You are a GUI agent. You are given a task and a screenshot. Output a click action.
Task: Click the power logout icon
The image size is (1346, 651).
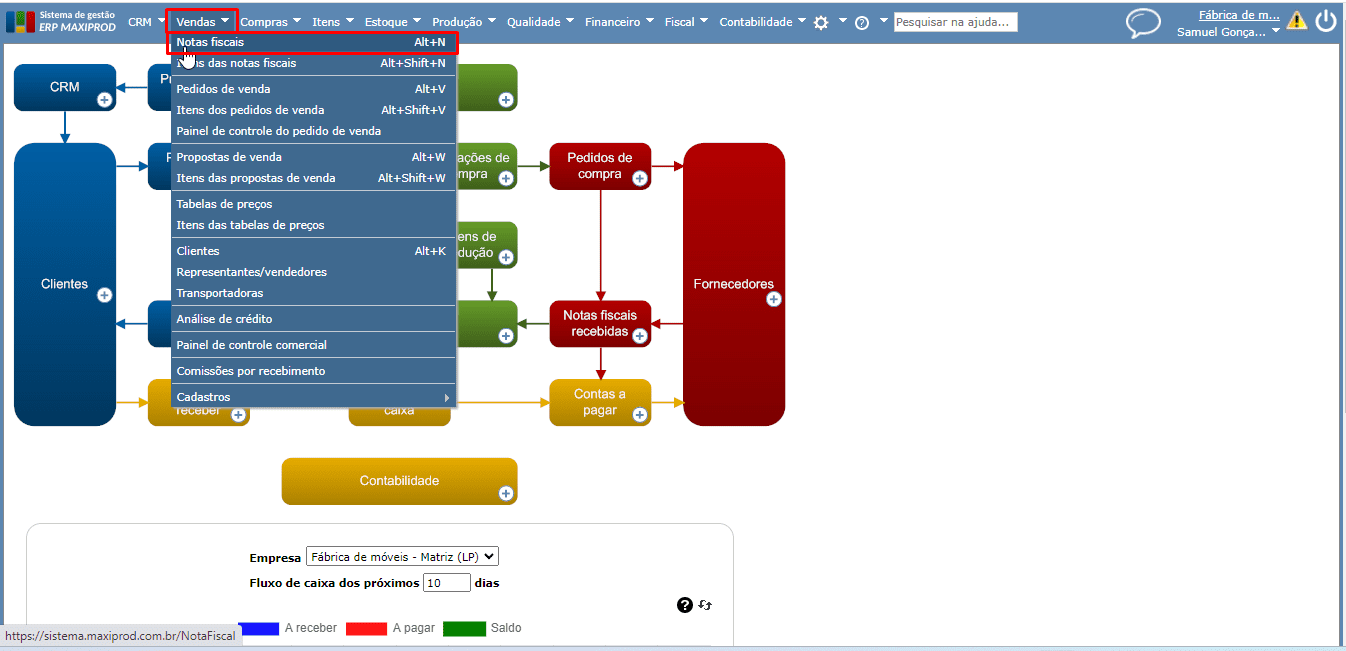pos(1326,20)
